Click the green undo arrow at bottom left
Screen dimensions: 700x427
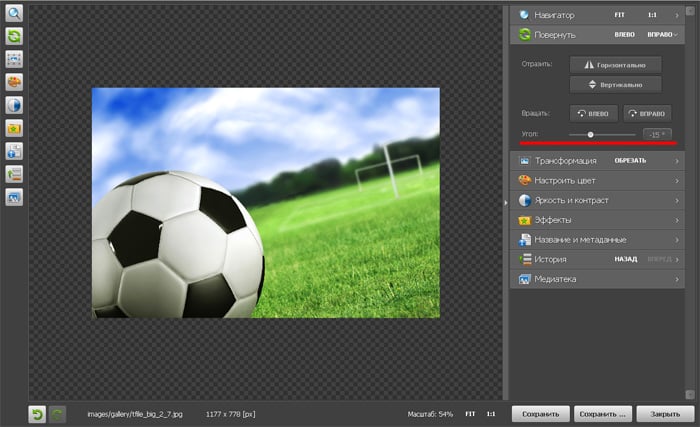(37, 413)
